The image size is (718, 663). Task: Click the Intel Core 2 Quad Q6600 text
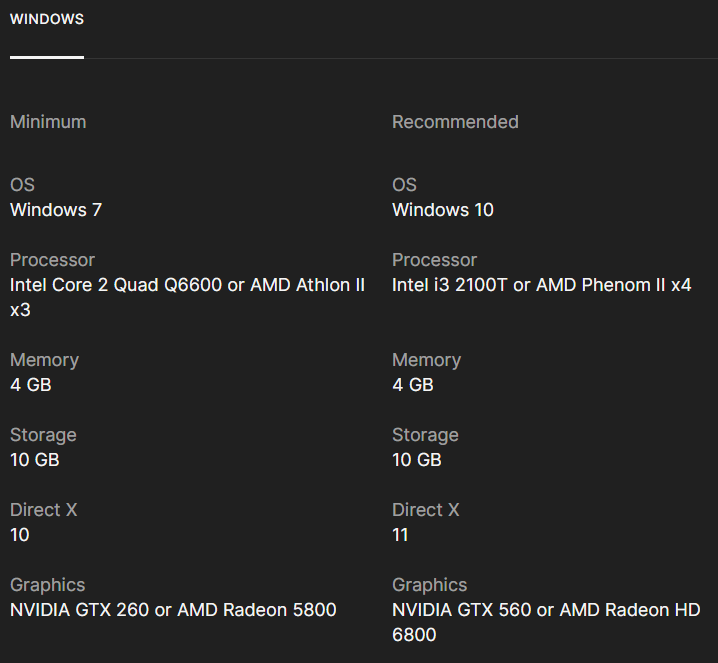pos(117,285)
